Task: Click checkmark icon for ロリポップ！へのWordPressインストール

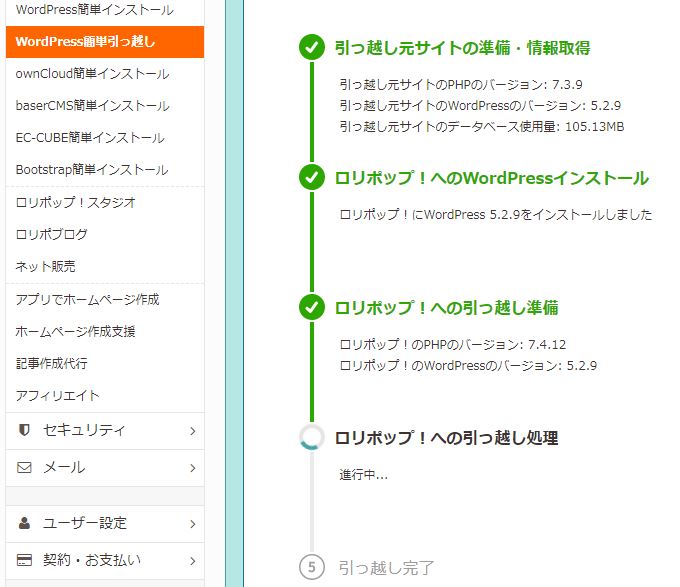Action: [x=312, y=177]
